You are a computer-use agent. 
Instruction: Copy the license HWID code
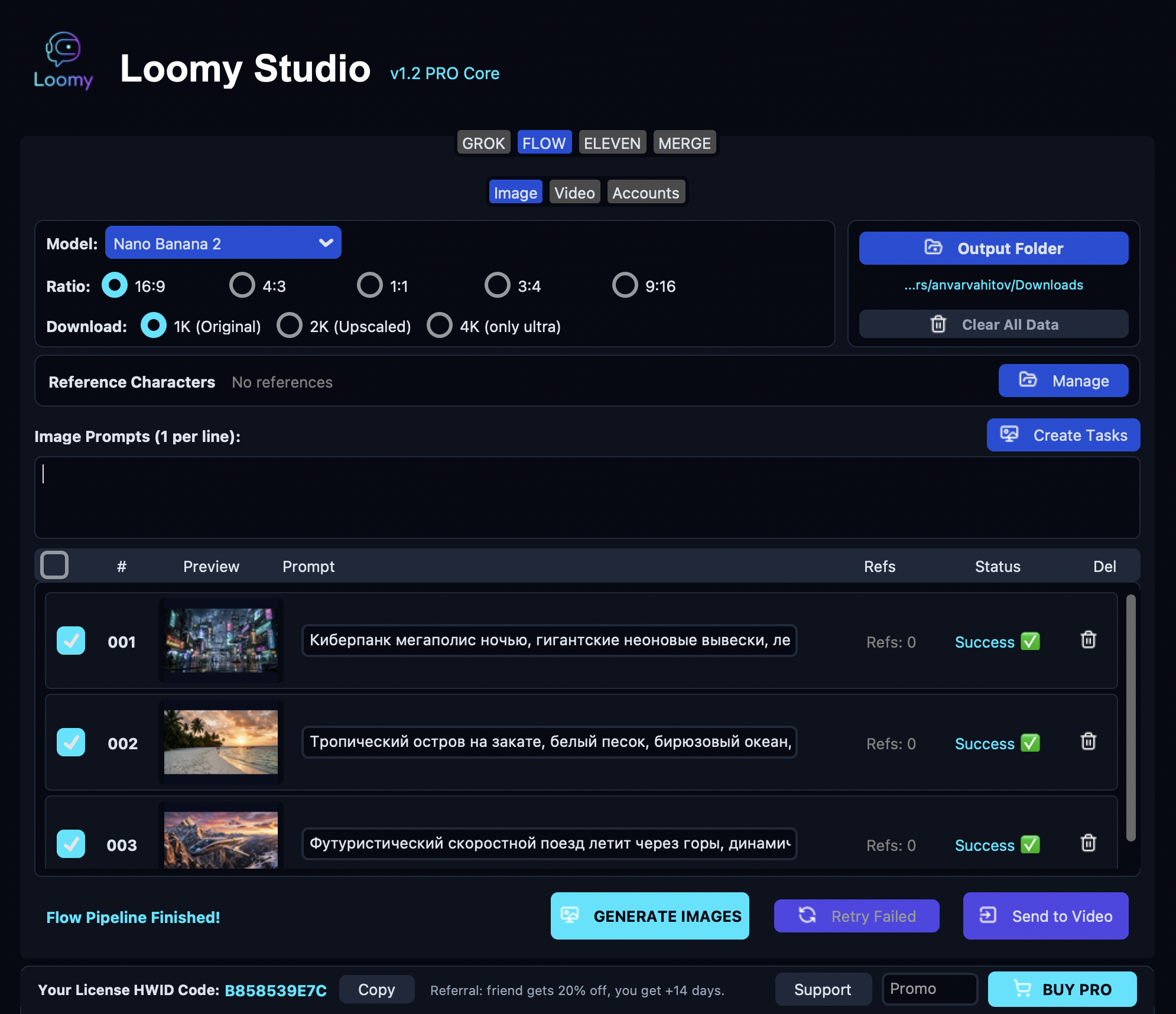(x=376, y=989)
